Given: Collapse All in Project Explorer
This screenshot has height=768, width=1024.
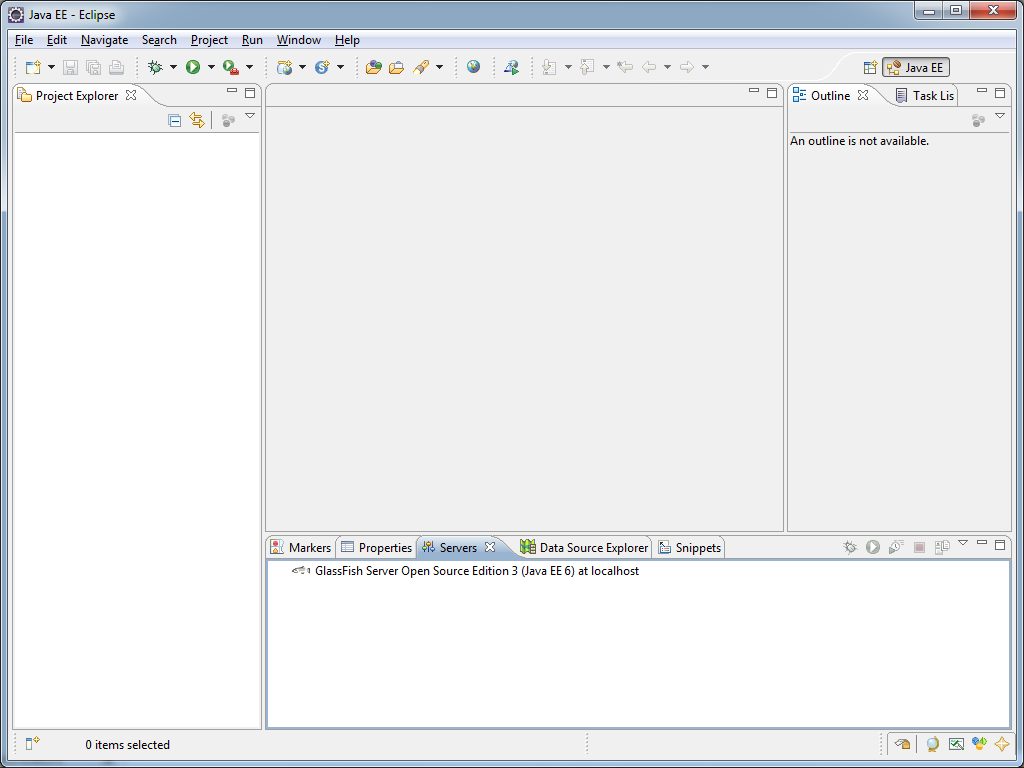Looking at the screenshot, I should [174, 120].
